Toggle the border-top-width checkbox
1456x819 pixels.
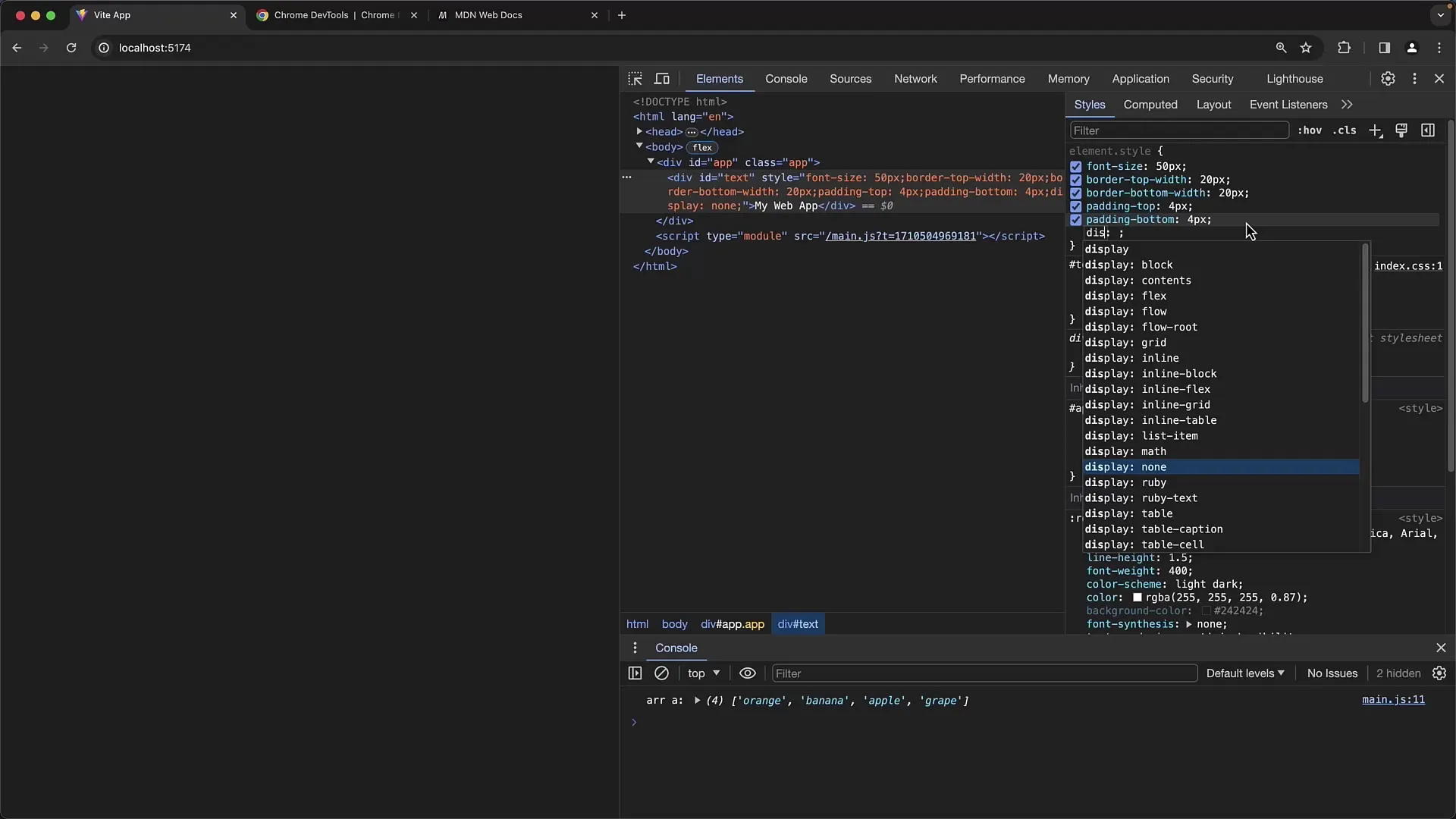click(1076, 179)
